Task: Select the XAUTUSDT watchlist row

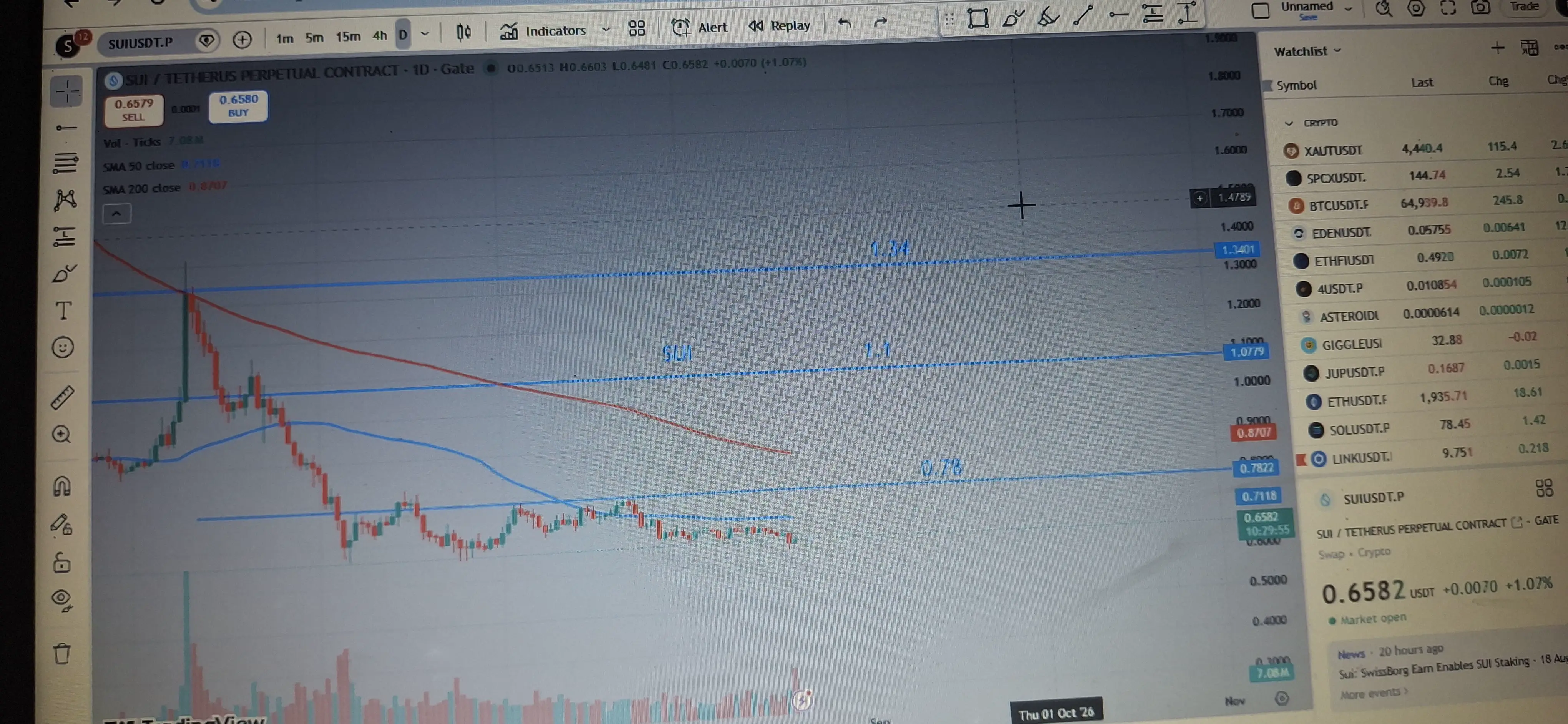Action: (x=1421, y=149)
